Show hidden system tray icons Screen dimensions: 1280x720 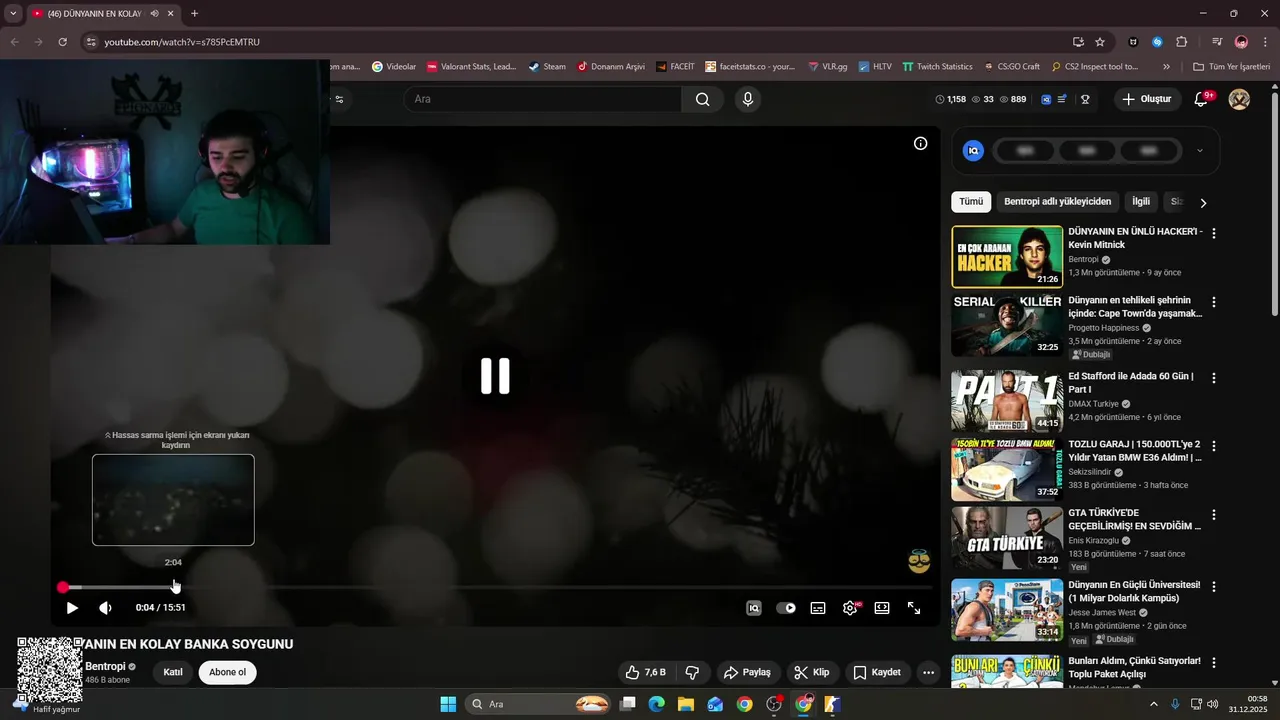tap(1153, 704)
